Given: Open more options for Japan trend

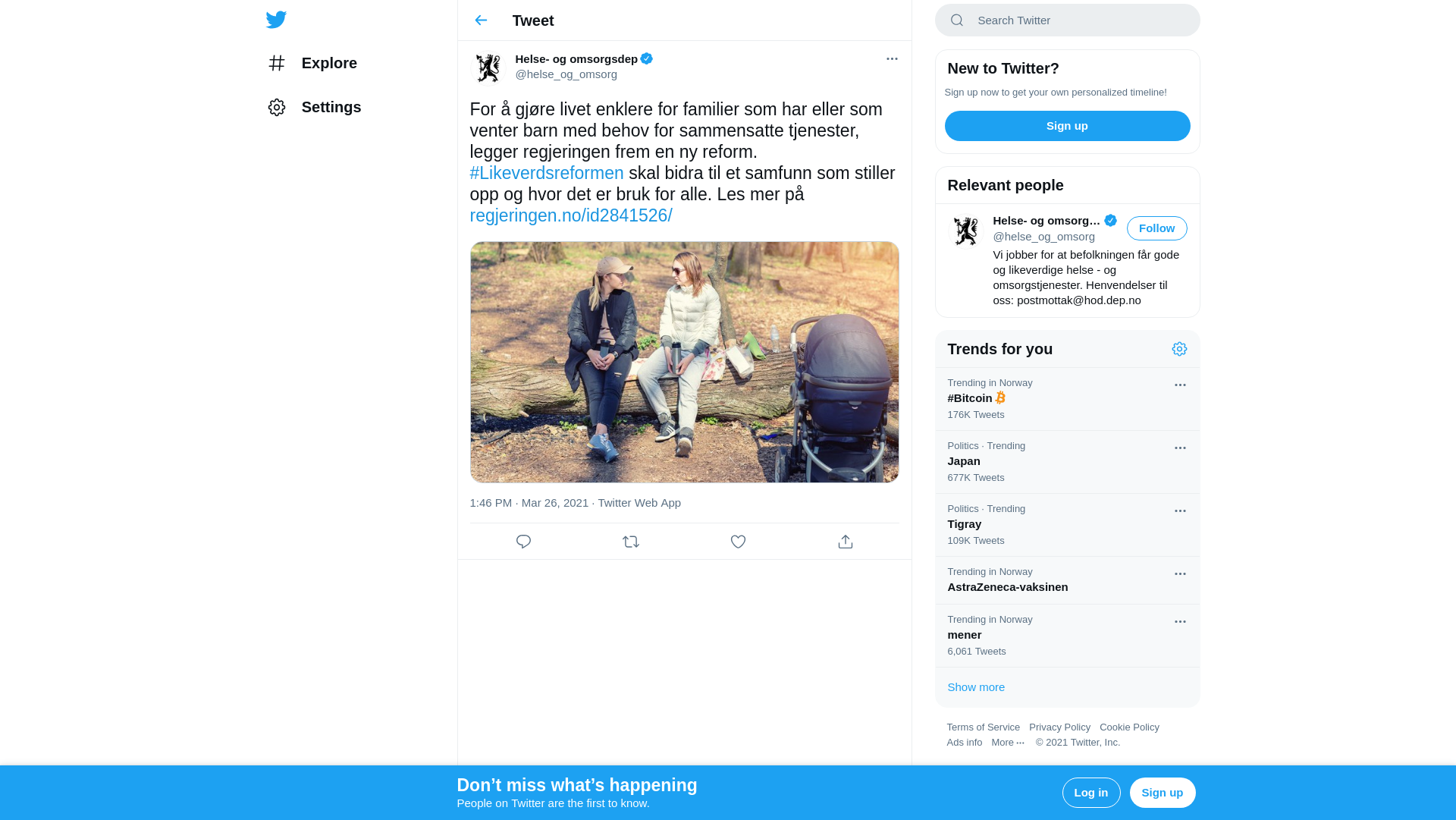Looking at the screenshot, I should point(1180,448).
